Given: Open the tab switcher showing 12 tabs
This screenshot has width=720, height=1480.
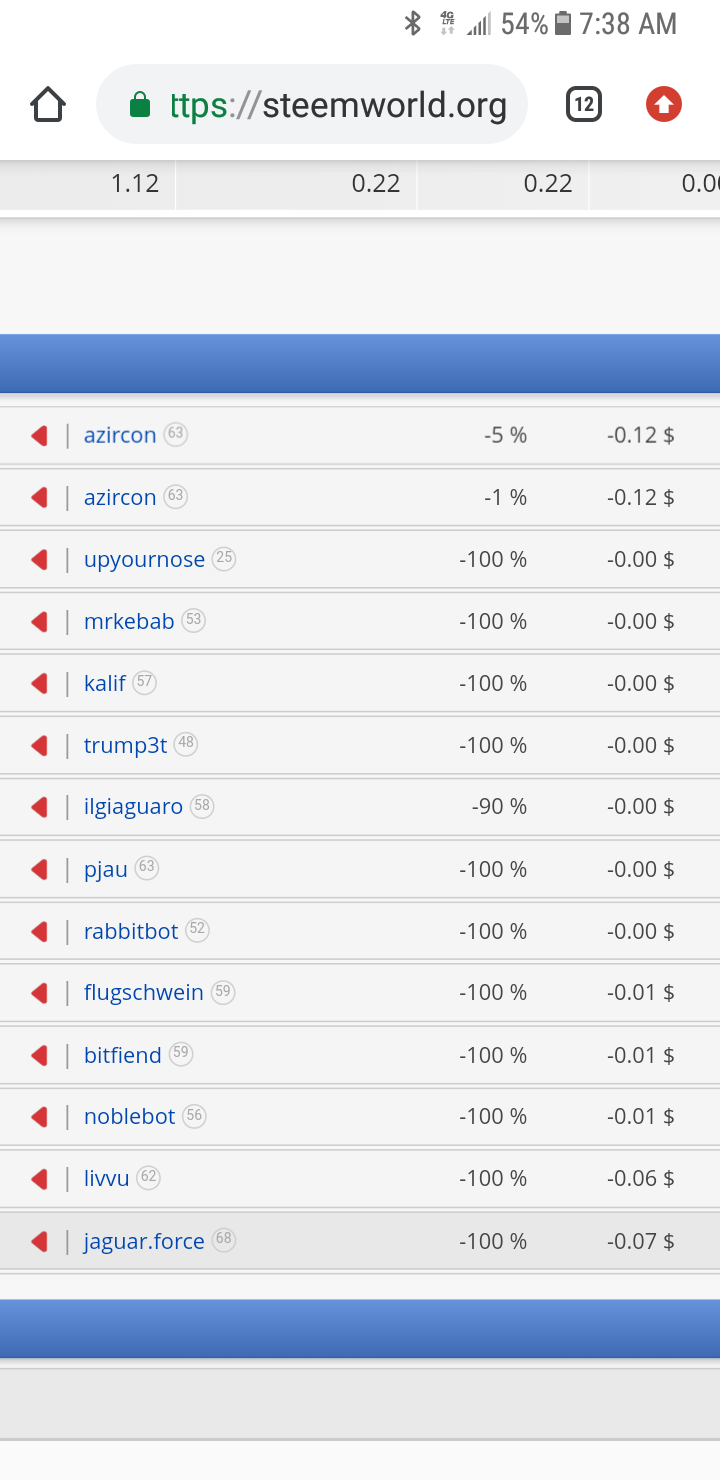Looking at the screenshot, I should pos(584,104).
